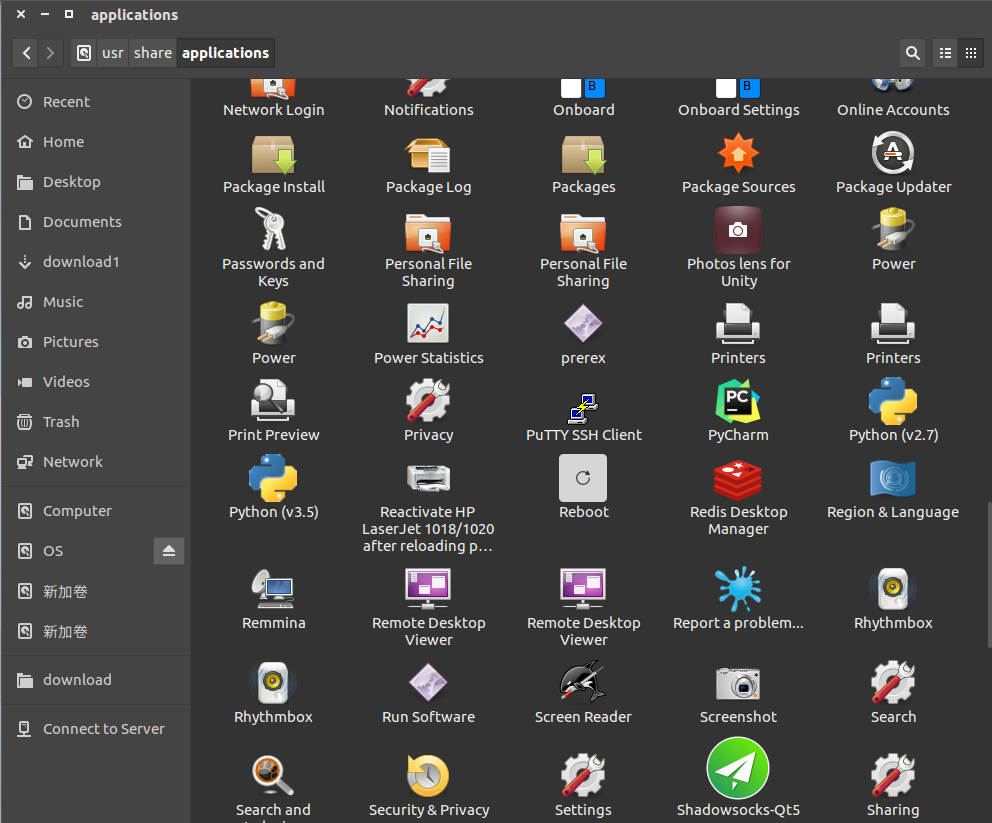Open the Package Install application icon
The height and width of the screenshot is (823, 992).
(273, 155)
